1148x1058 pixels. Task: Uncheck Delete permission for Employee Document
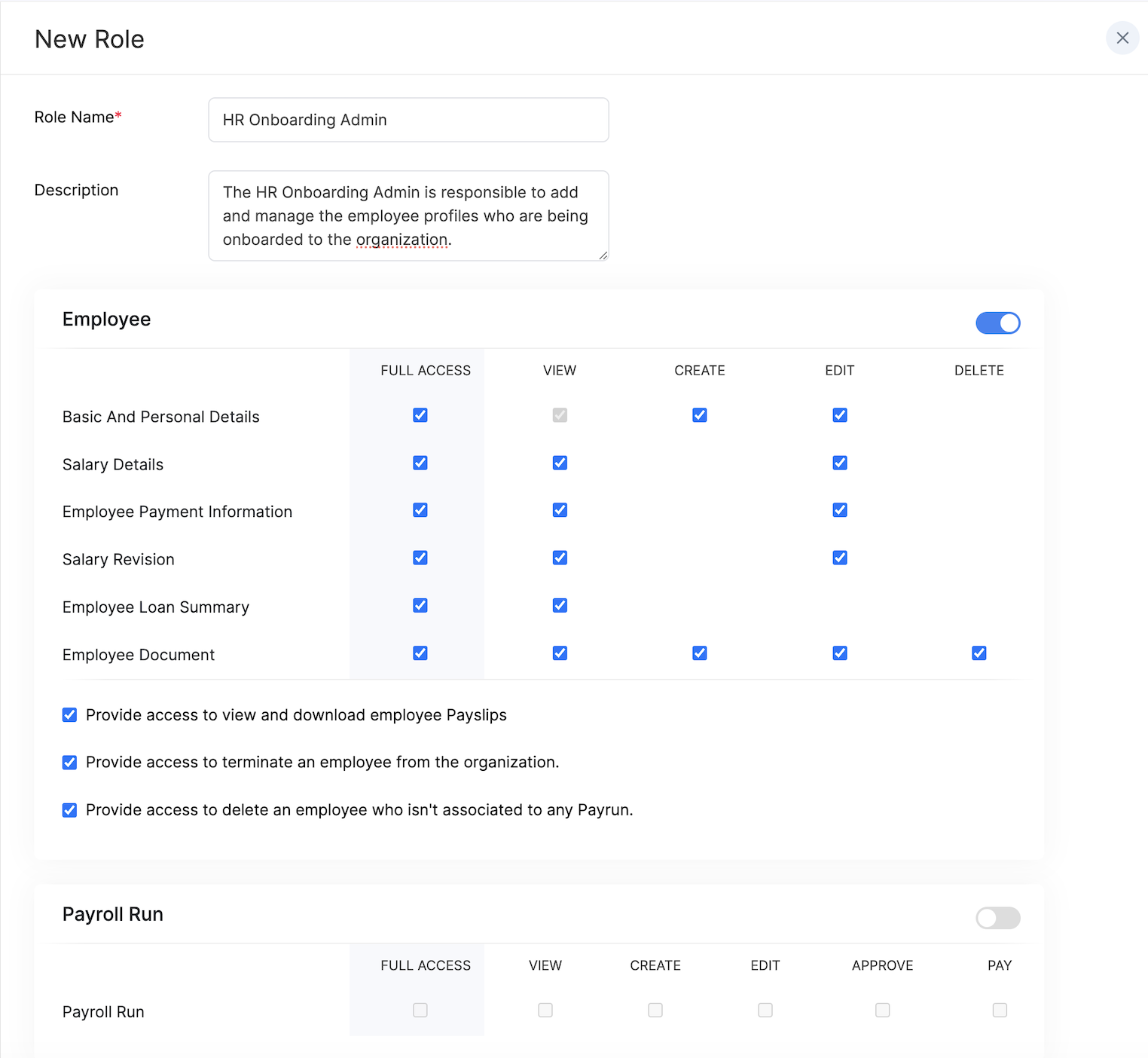click(x=979, y=653)
